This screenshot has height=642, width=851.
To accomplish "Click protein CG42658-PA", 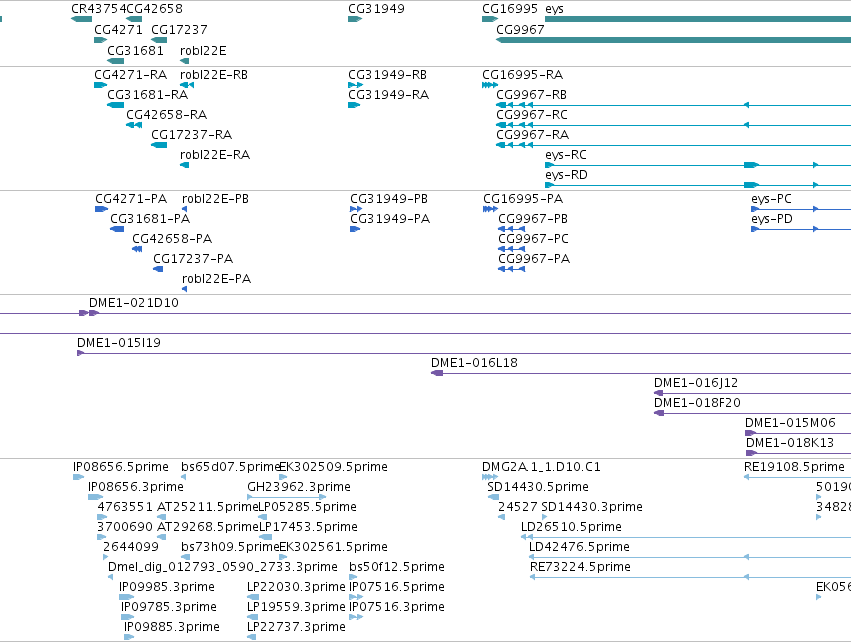I will (172, 239).
